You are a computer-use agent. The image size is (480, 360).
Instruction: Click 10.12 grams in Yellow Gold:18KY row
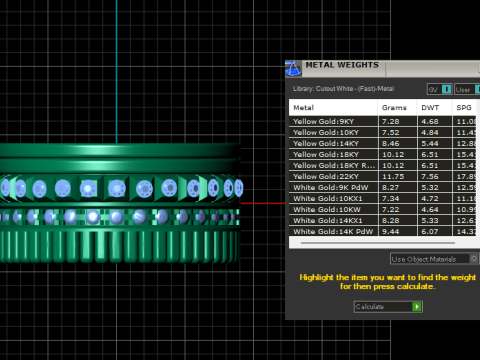[393, 154]
